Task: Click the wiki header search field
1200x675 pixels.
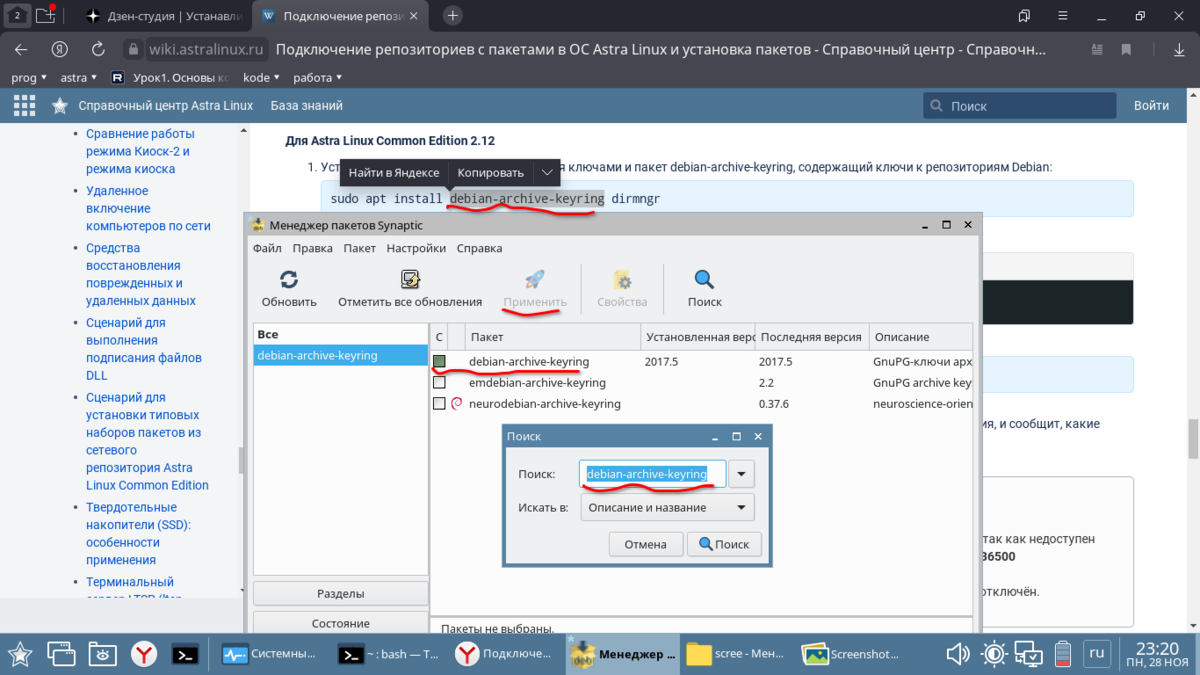Action: click(x=1019, y=105)
